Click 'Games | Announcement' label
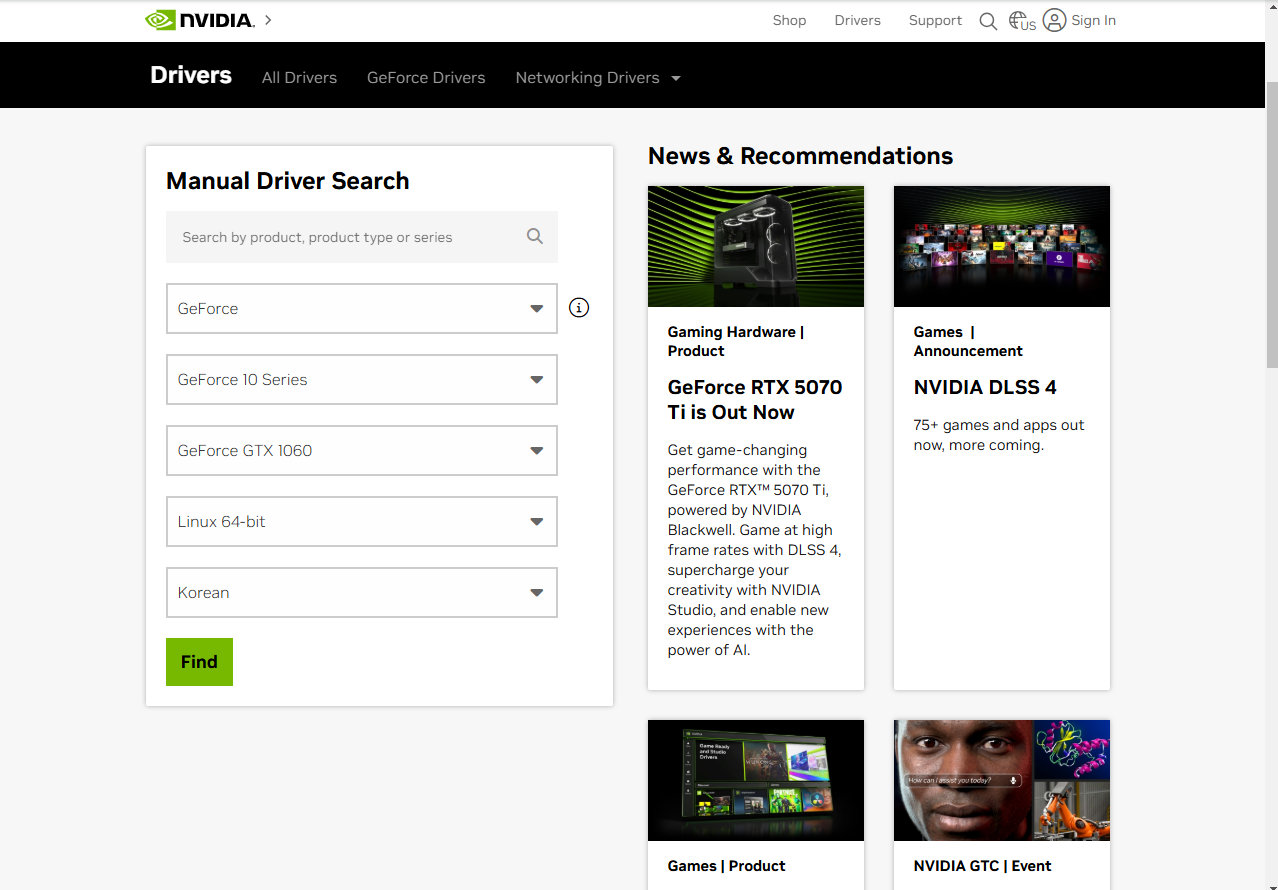The width and height of the screenshot is (1278, 890). coord(968,341)
